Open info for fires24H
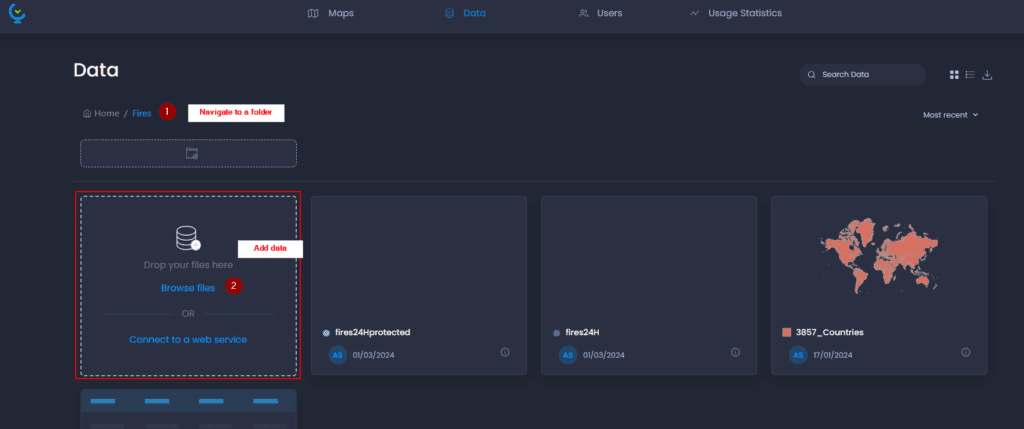Viewport: 1024px width, 429px height. 735,352
